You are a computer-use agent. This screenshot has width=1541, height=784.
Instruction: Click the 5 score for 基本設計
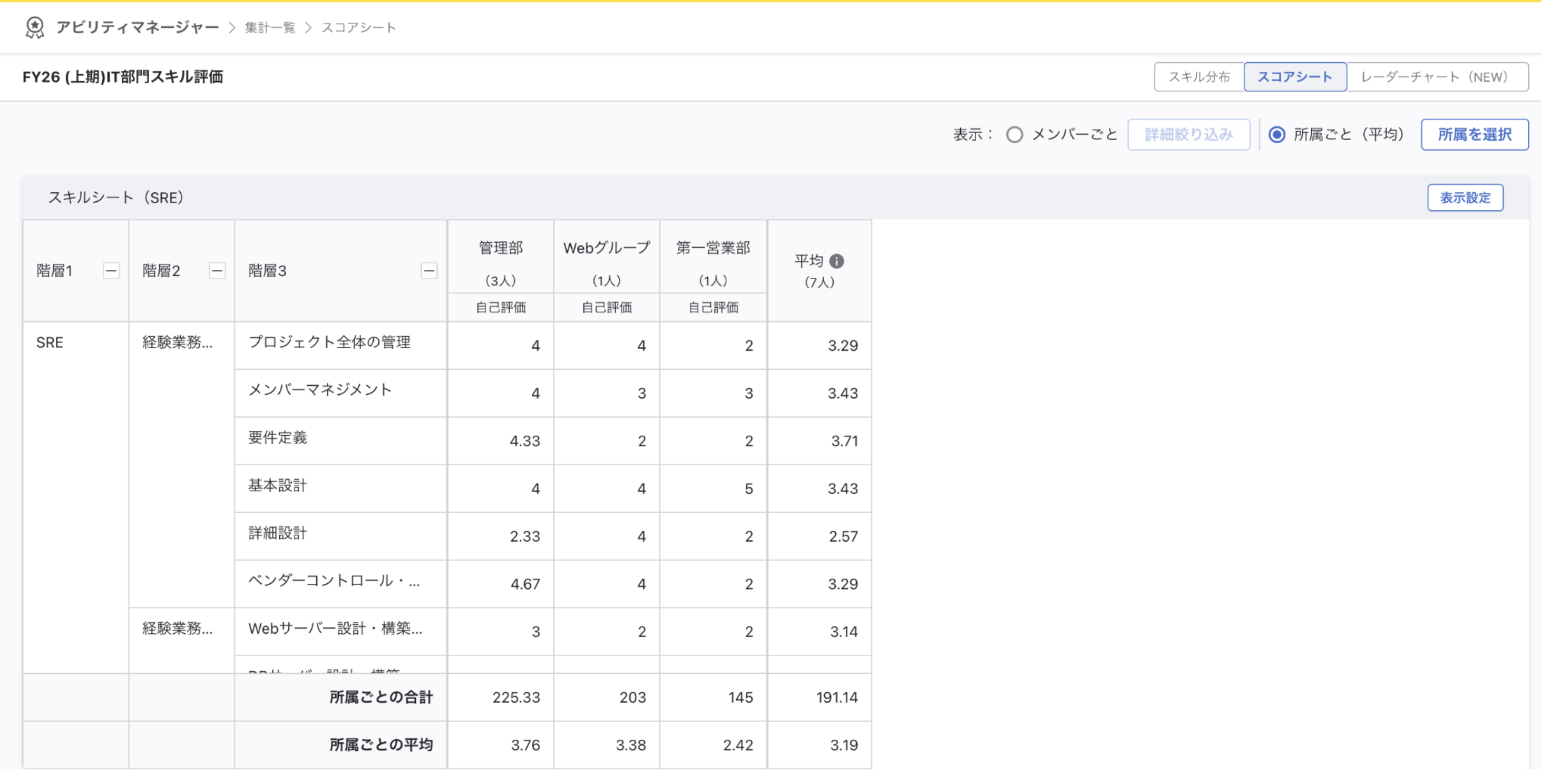point(748,489)
